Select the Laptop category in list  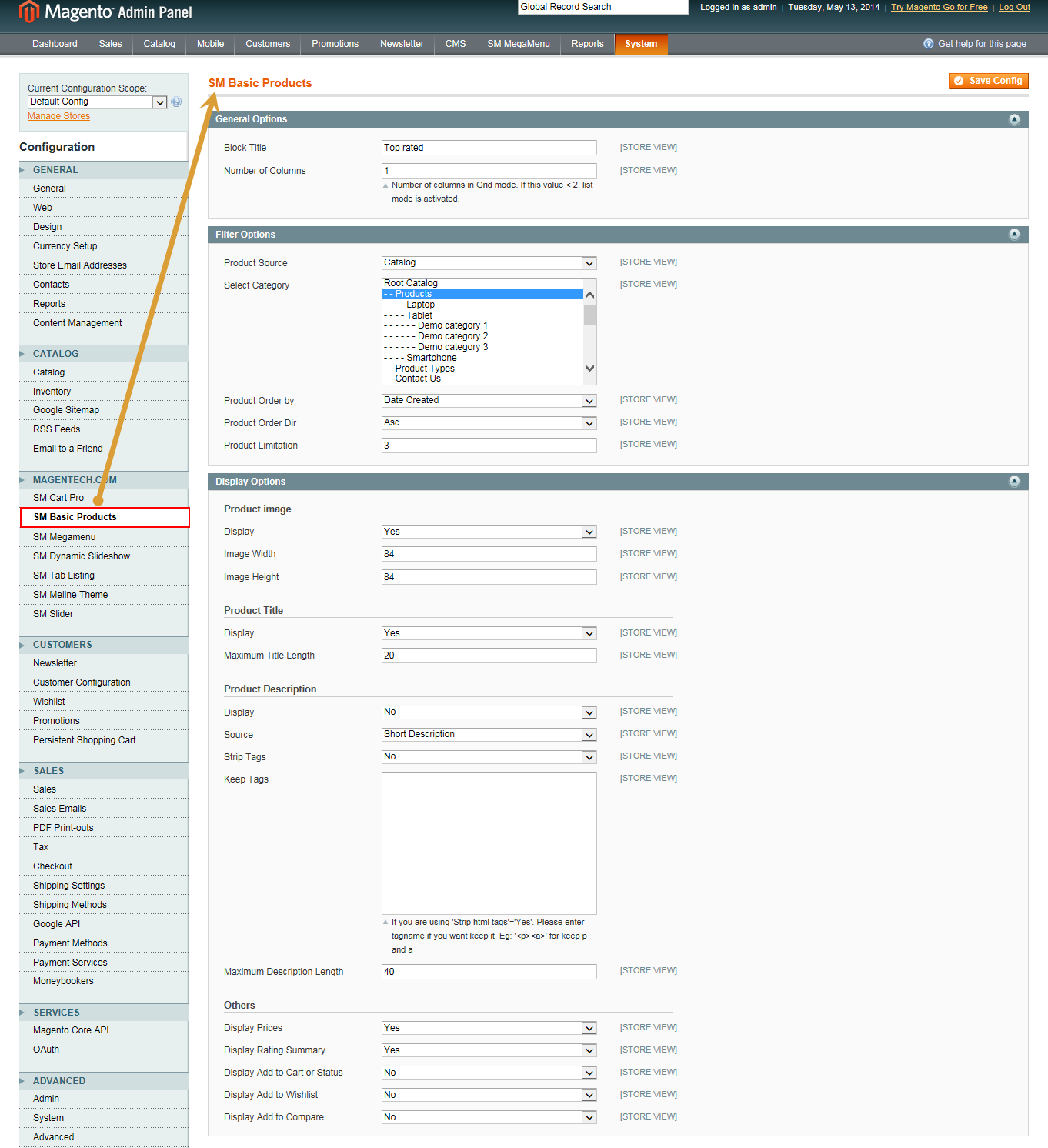[x=482, y=305]
